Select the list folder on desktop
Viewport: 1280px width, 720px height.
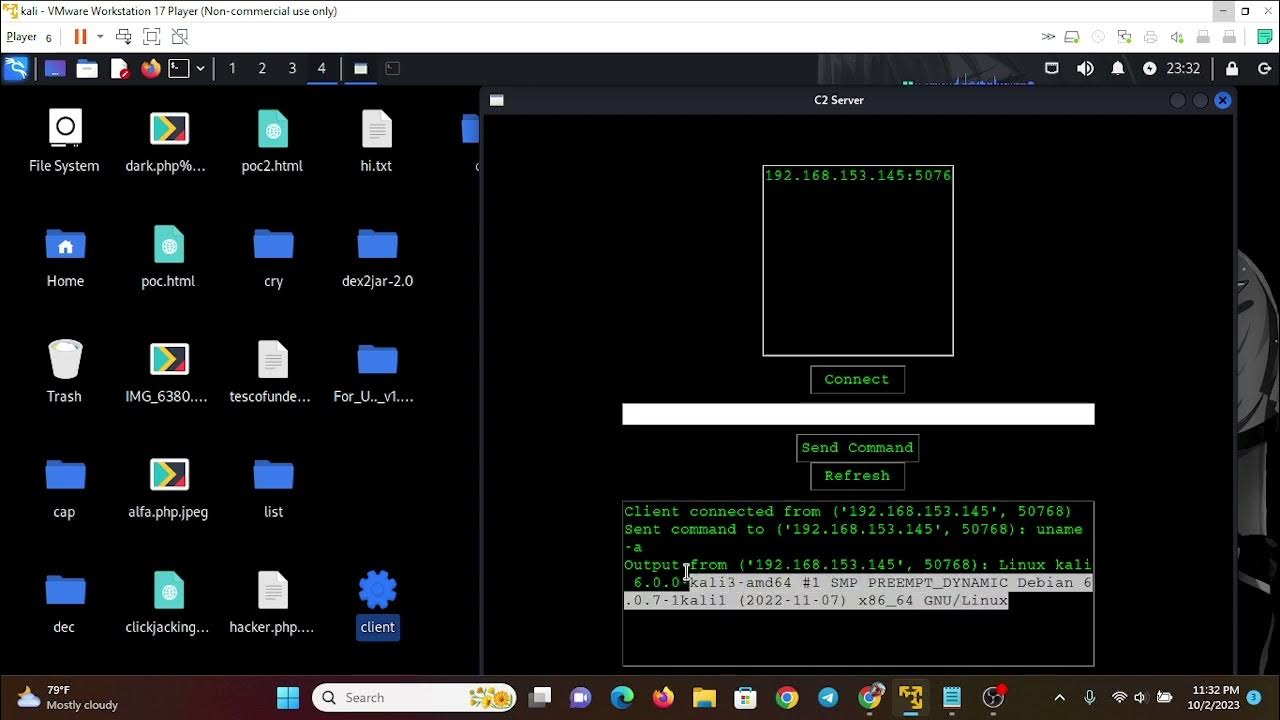(273, 487)
